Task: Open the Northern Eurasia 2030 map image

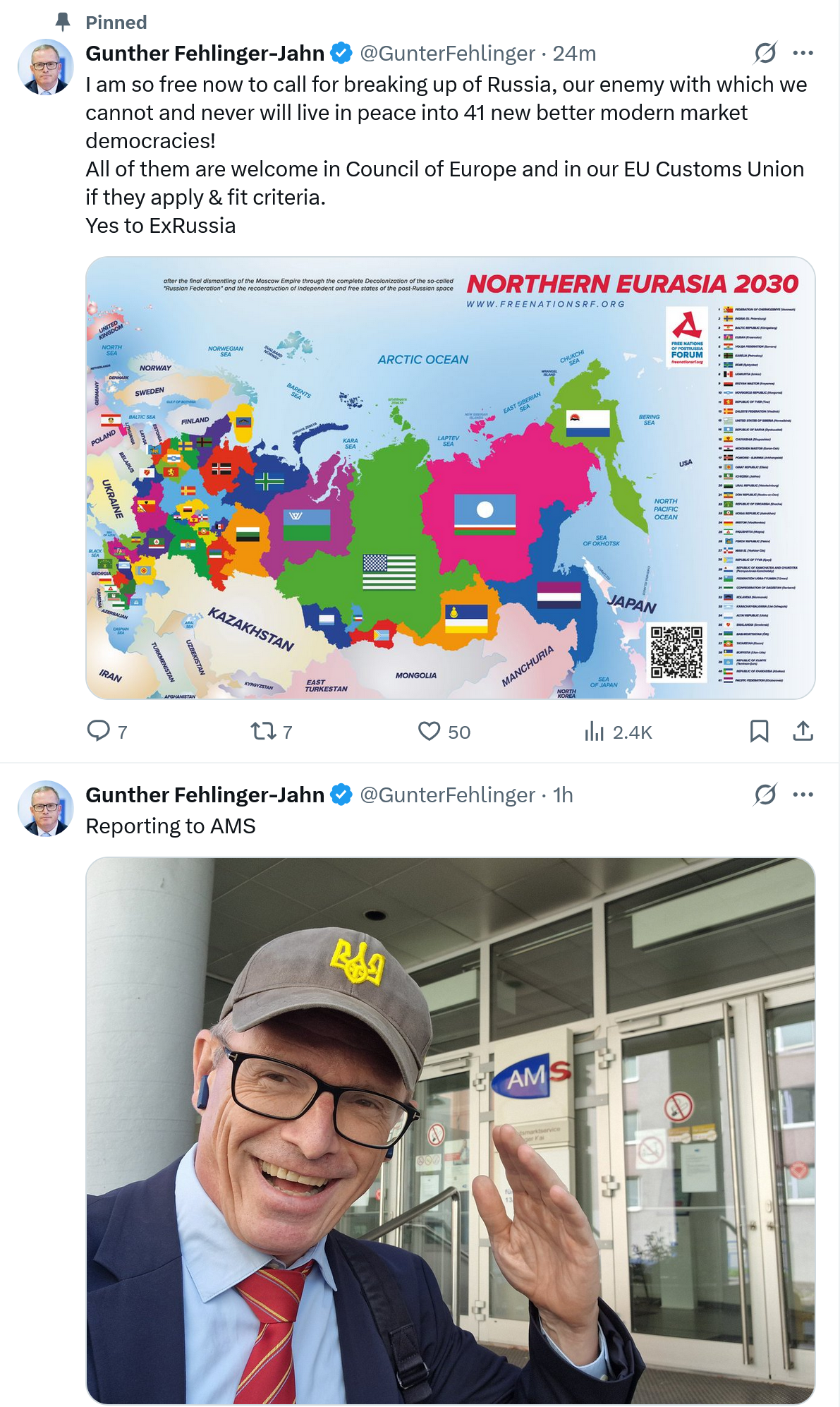Action: [x=450, y=478]
